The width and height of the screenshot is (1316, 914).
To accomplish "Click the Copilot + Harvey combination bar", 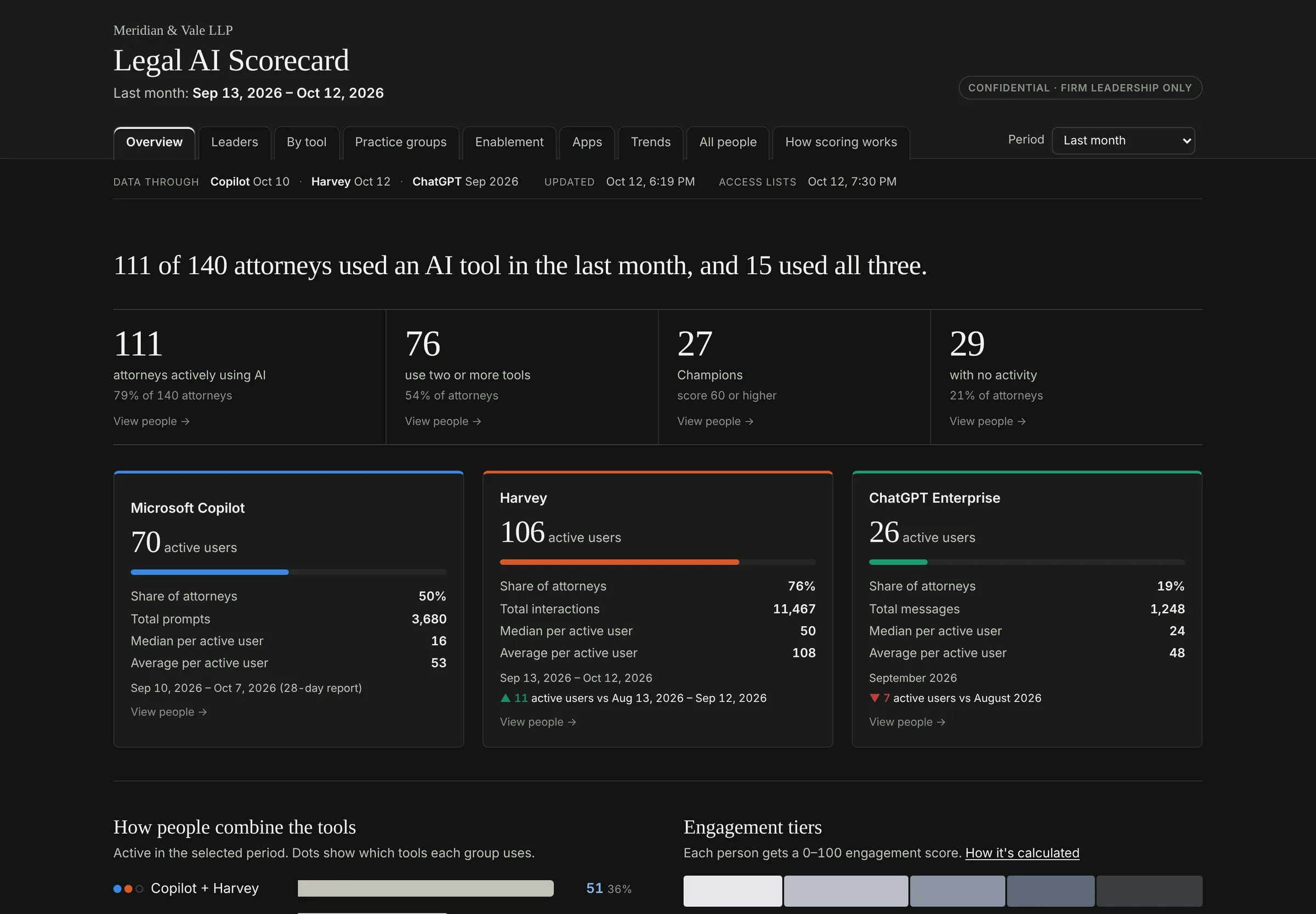I will (426, 888).
